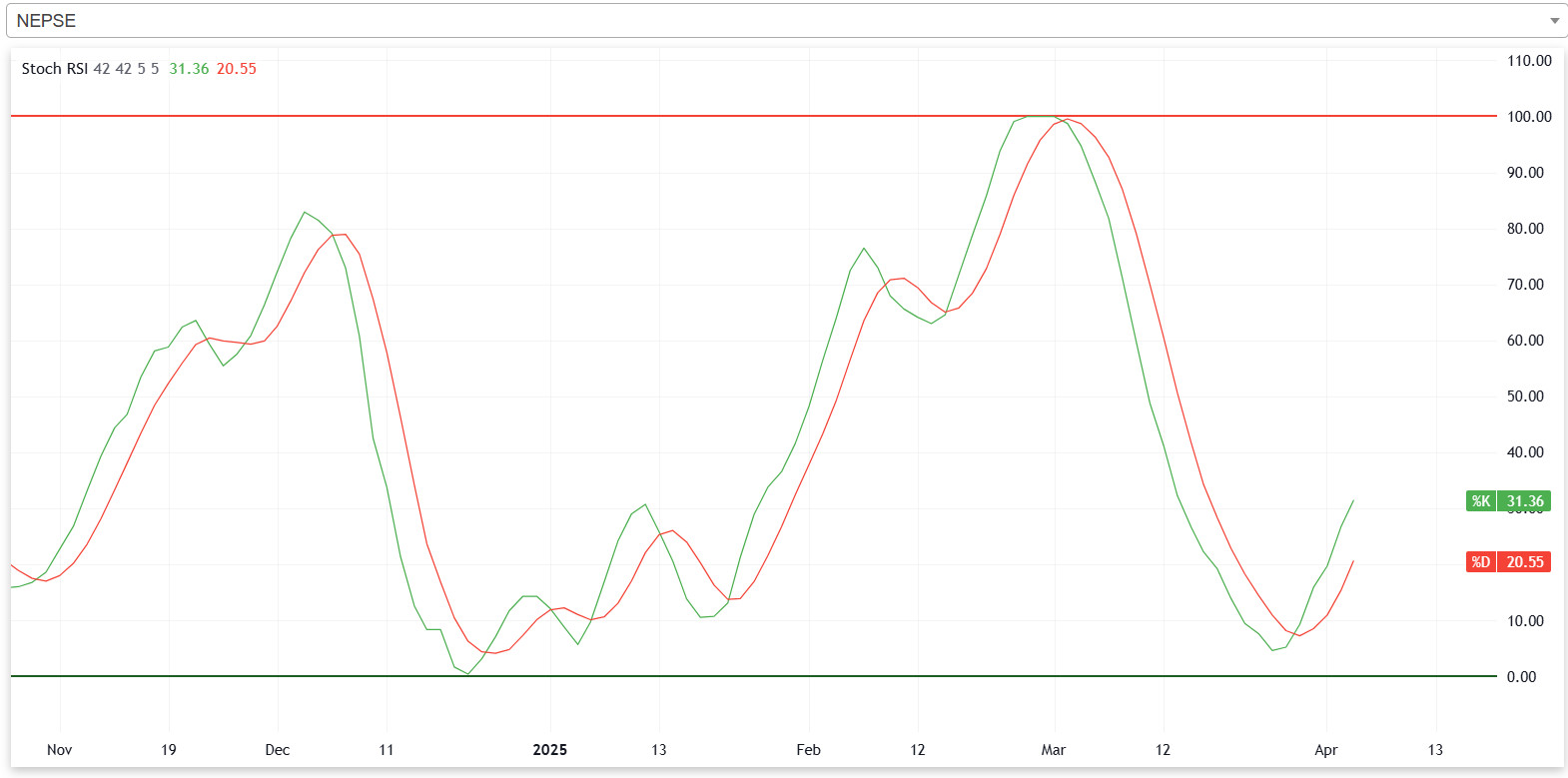Viewport: 1568px width, 778px height.
Task: Select the Stoch RSI legend title
Action: [x=54, y=69]
